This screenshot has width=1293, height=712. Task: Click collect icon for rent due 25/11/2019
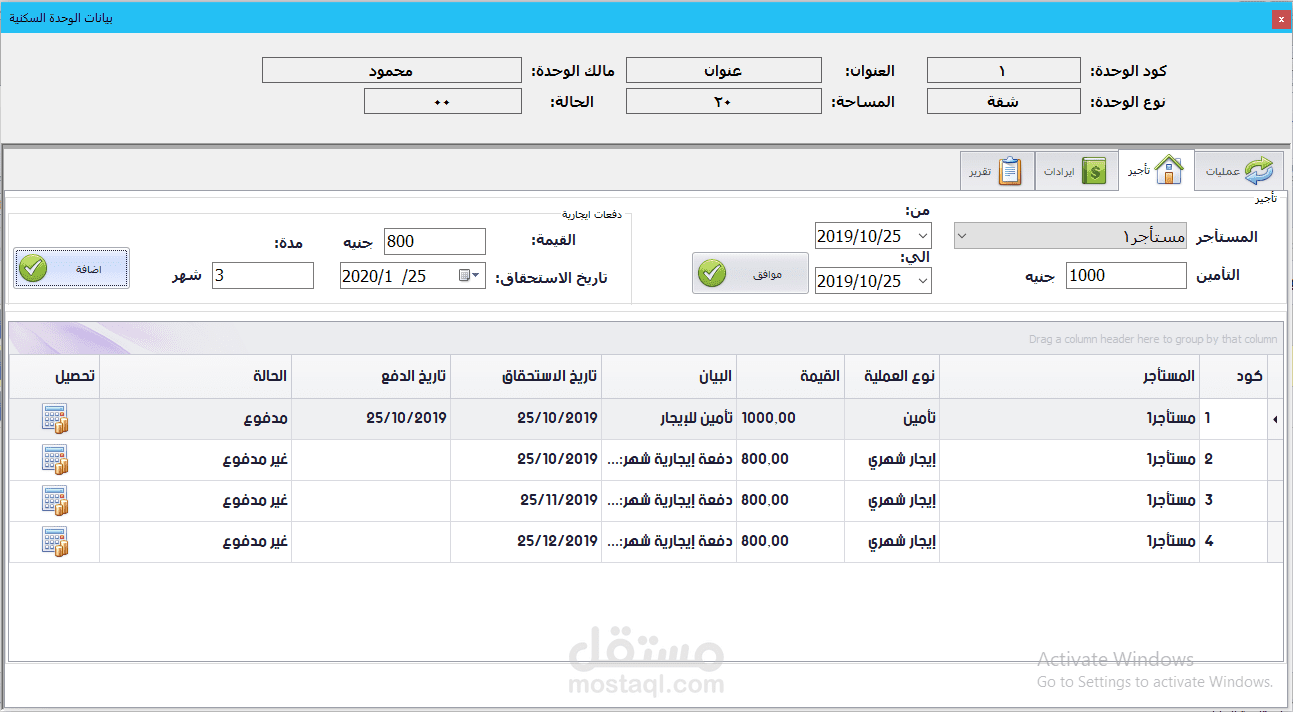55,501
